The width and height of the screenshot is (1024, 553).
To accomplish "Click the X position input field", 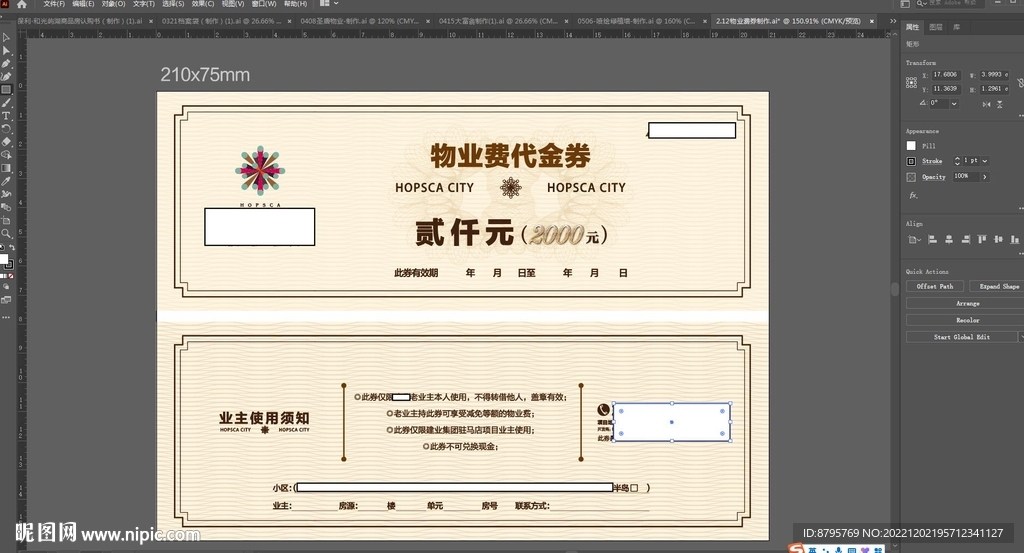I will pyautogui.click(x=946, y=75).
